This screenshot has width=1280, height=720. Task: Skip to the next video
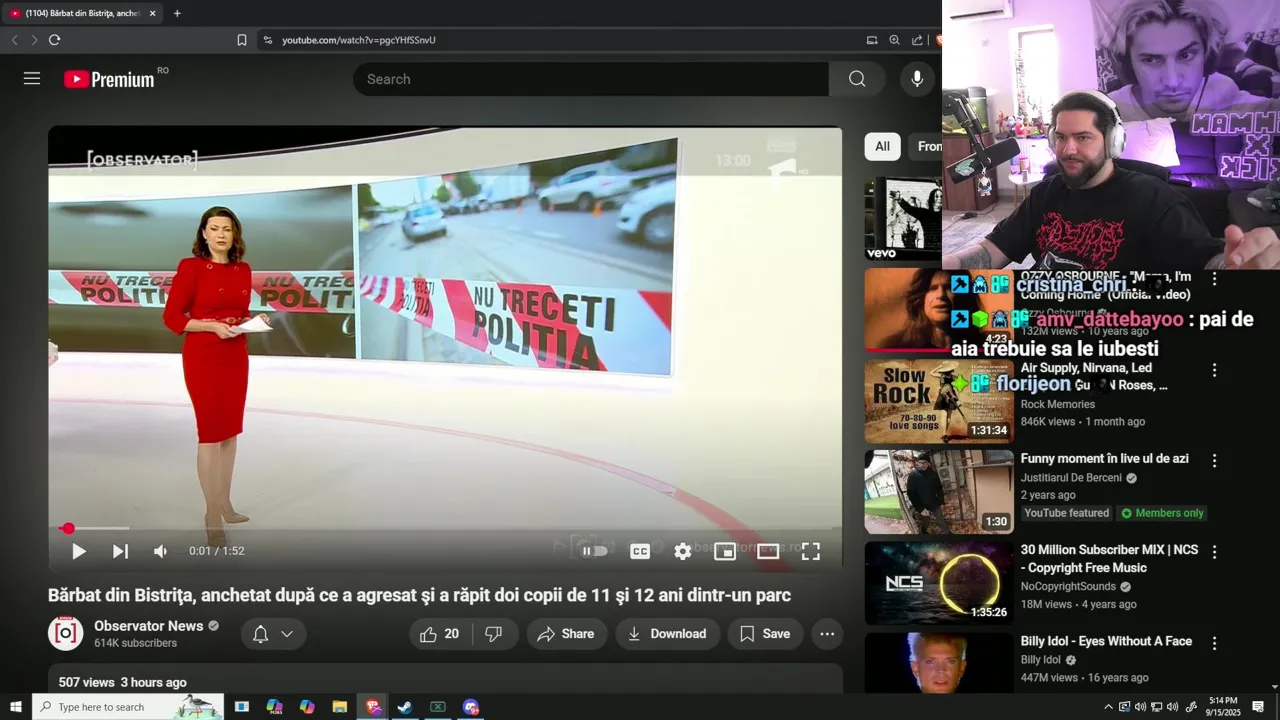120,551
